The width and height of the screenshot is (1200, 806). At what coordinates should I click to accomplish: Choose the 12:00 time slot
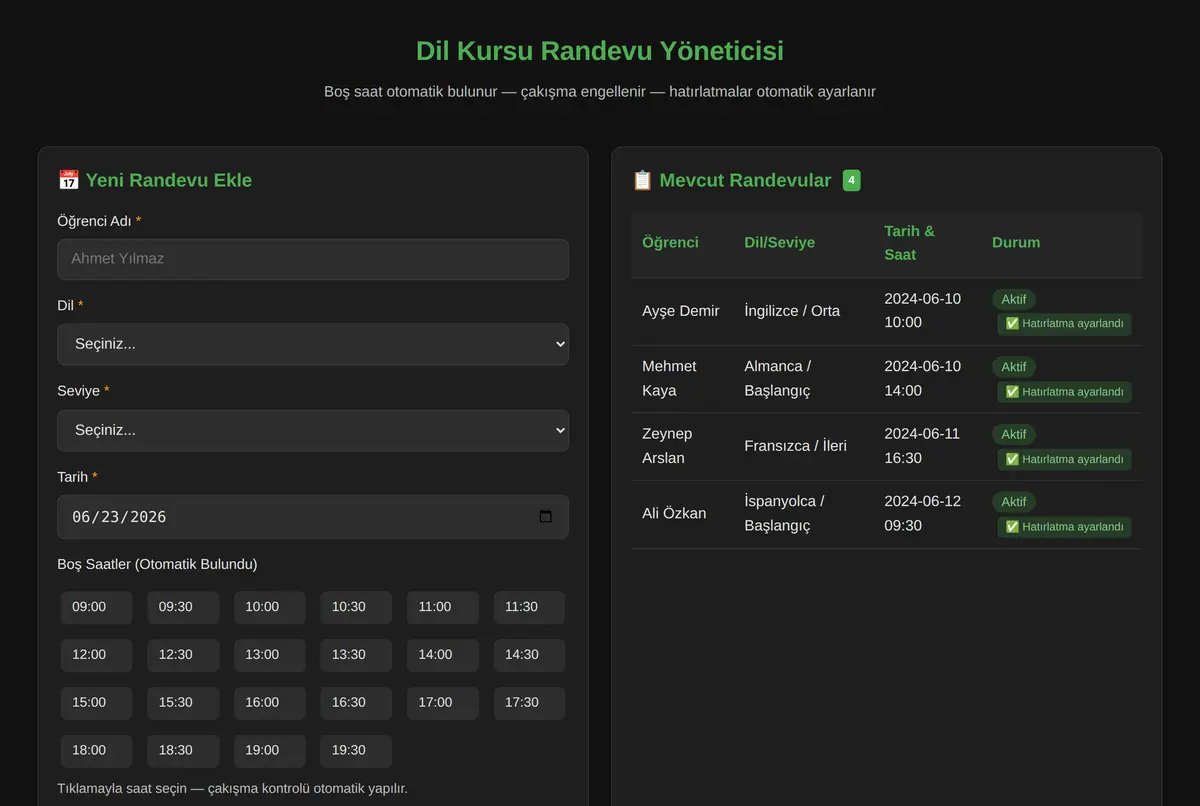(96, 655)
